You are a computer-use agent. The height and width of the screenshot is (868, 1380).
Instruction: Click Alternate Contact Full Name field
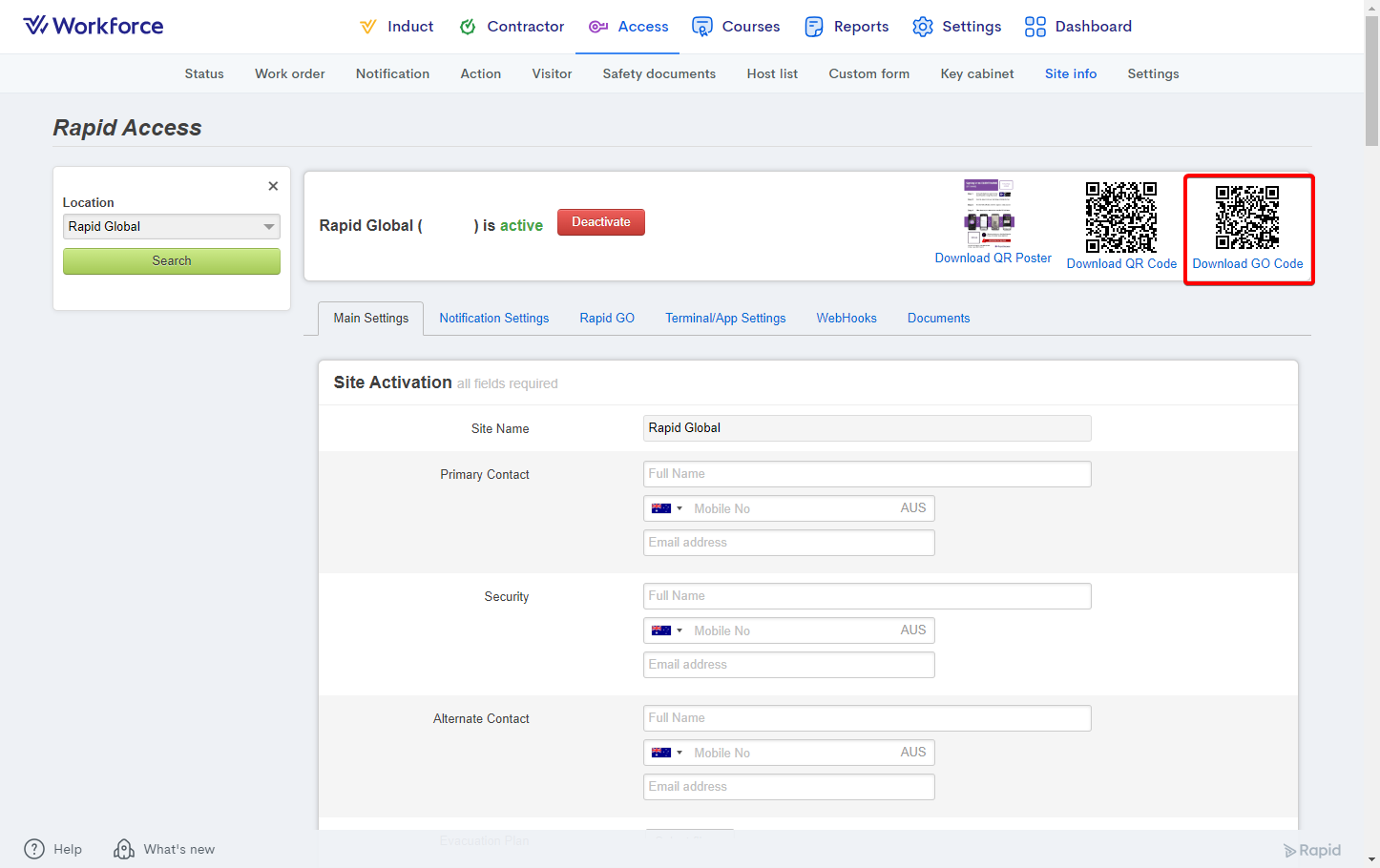[868, 718]
